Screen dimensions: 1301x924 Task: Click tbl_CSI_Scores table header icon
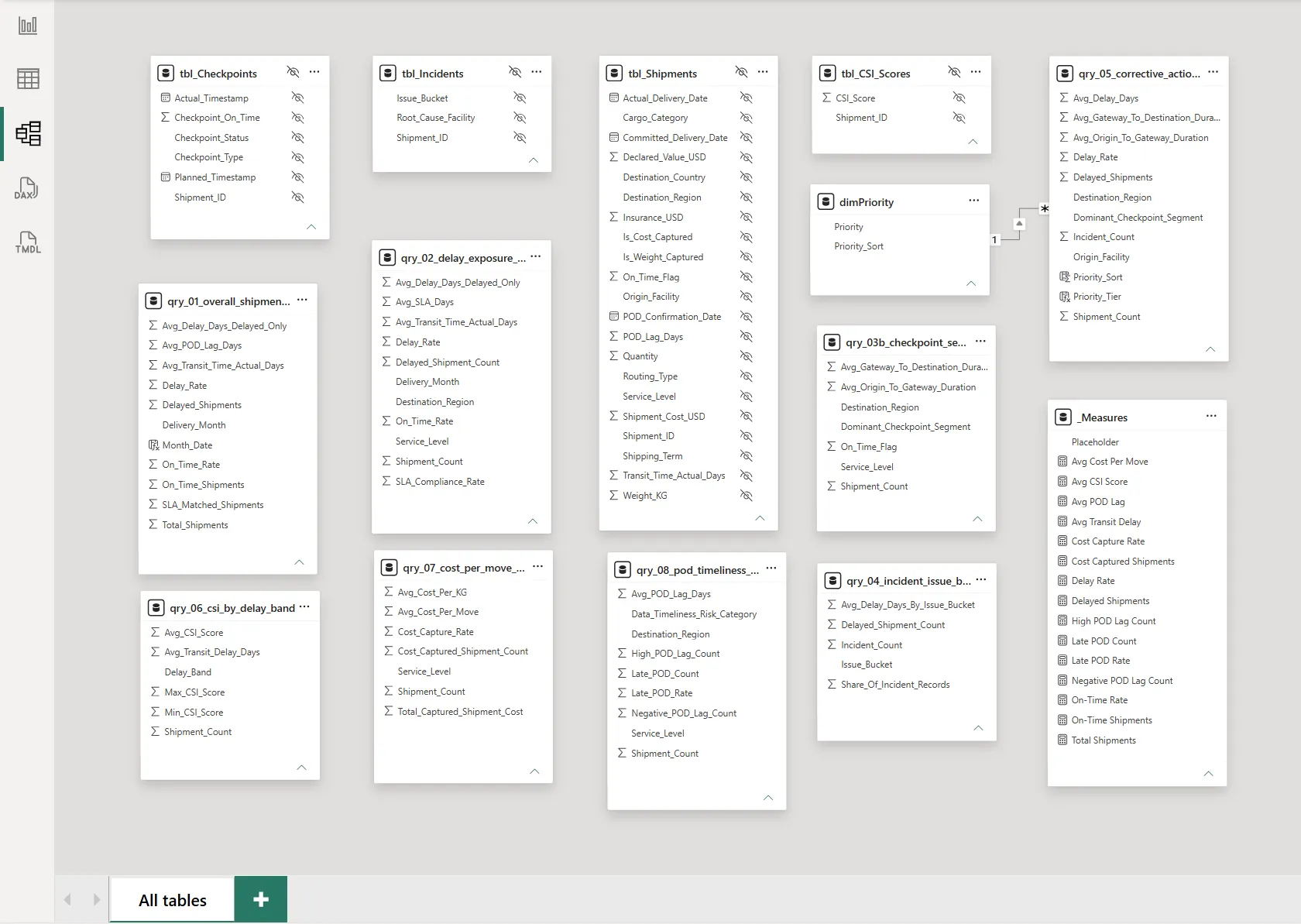tap(827, 74)
